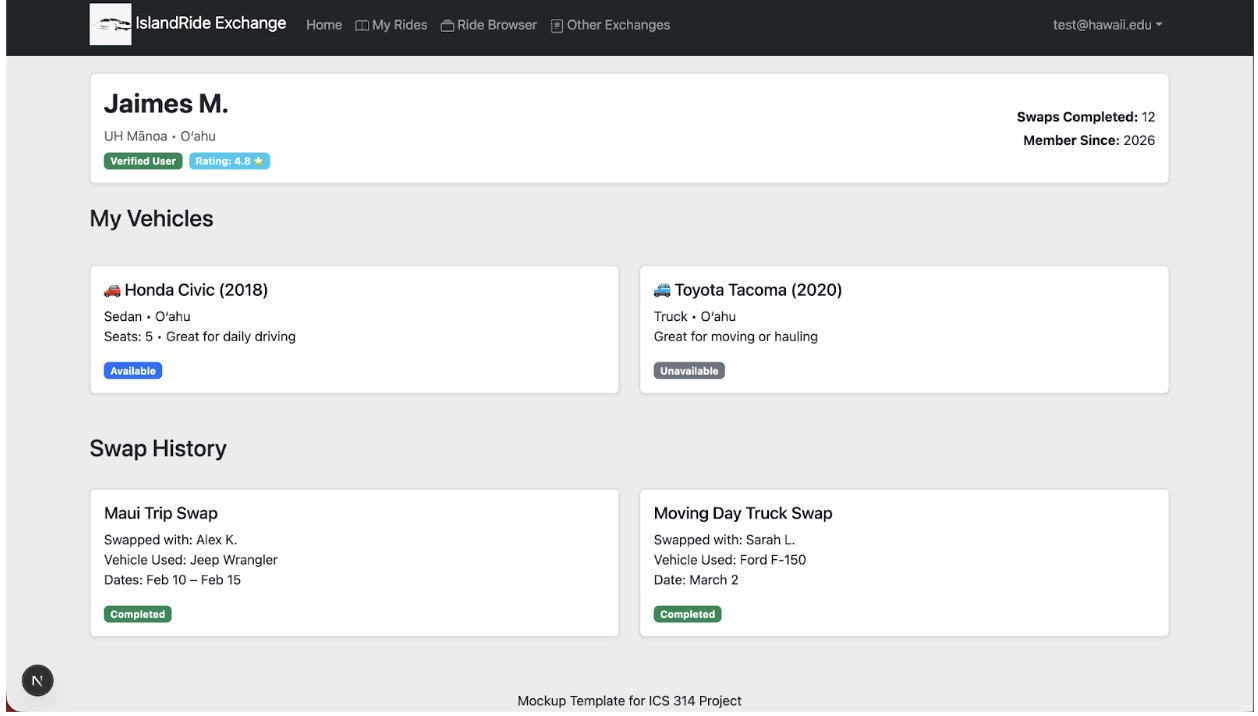
Task: Click the Verified User badge
Action: coord(142,160)
